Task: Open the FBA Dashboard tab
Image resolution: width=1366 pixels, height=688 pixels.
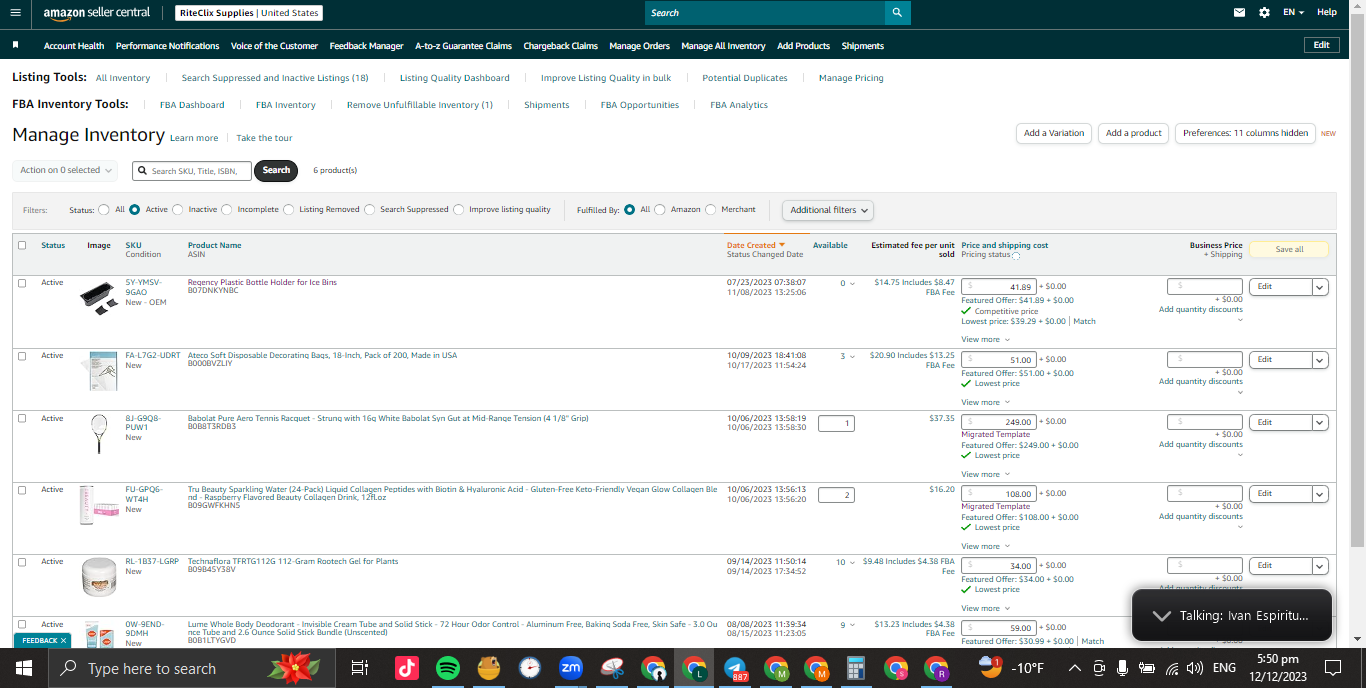Action: pyautogui.click(x=192, y=105)
